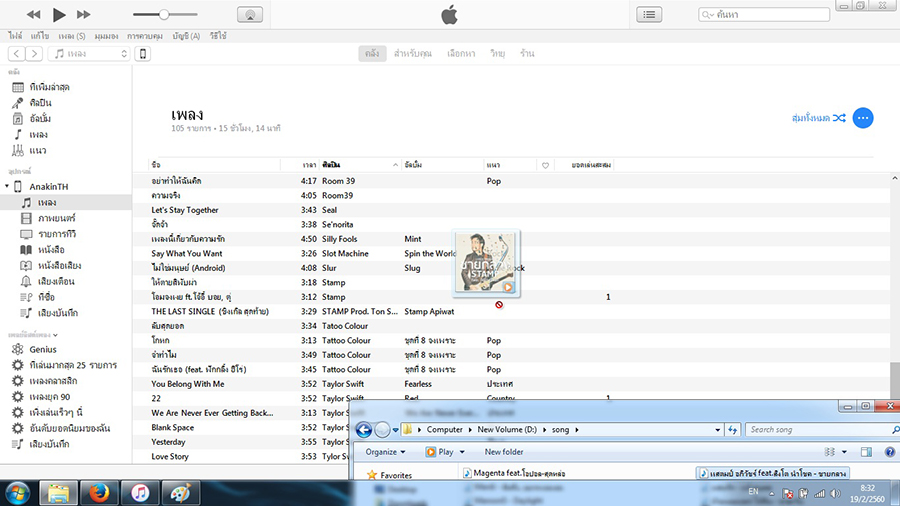Click the heart loved column header
Screen dimensions: 900x506
pyautogui.click(x=545, y=165)
